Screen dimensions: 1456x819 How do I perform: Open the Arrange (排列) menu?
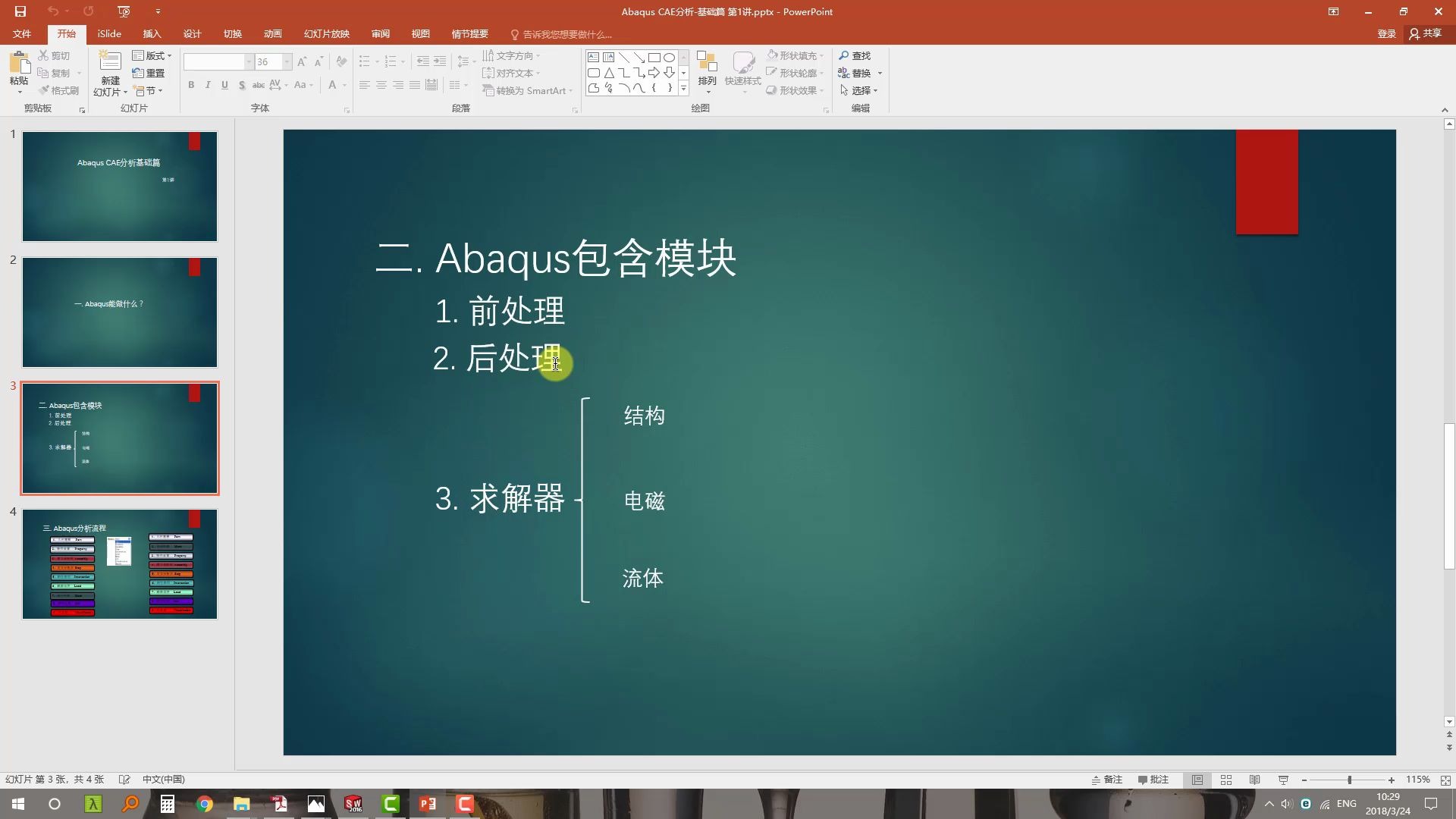pyautogui.click(x=707, y=72)
